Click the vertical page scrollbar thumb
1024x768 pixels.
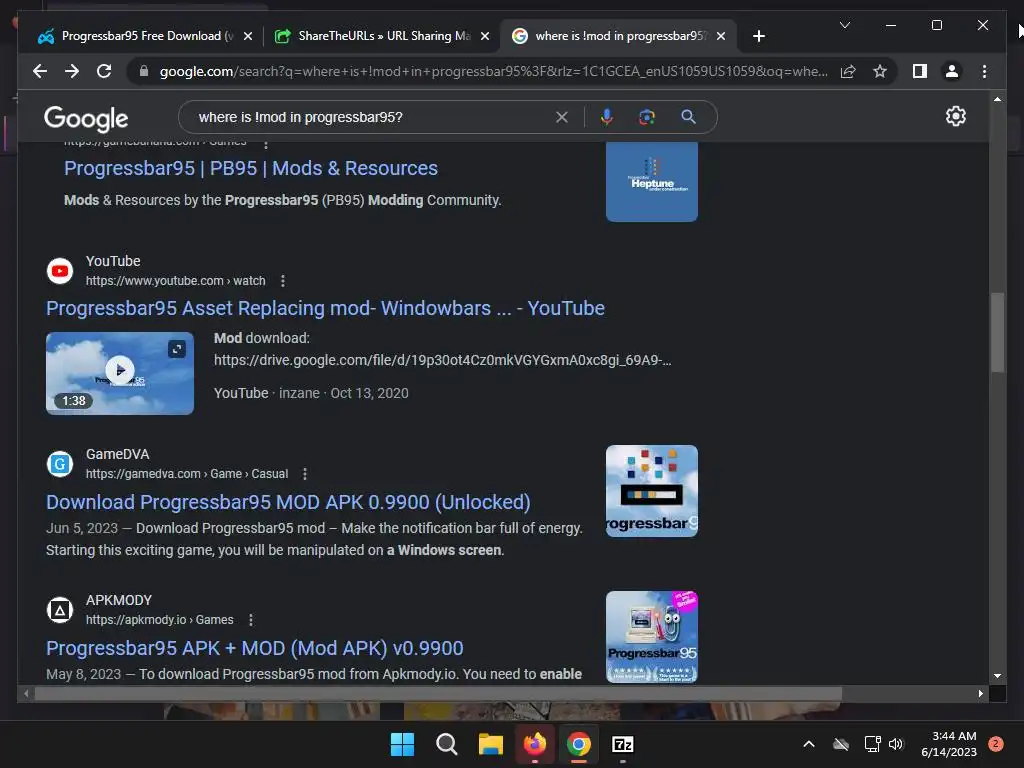click(997, 333)
